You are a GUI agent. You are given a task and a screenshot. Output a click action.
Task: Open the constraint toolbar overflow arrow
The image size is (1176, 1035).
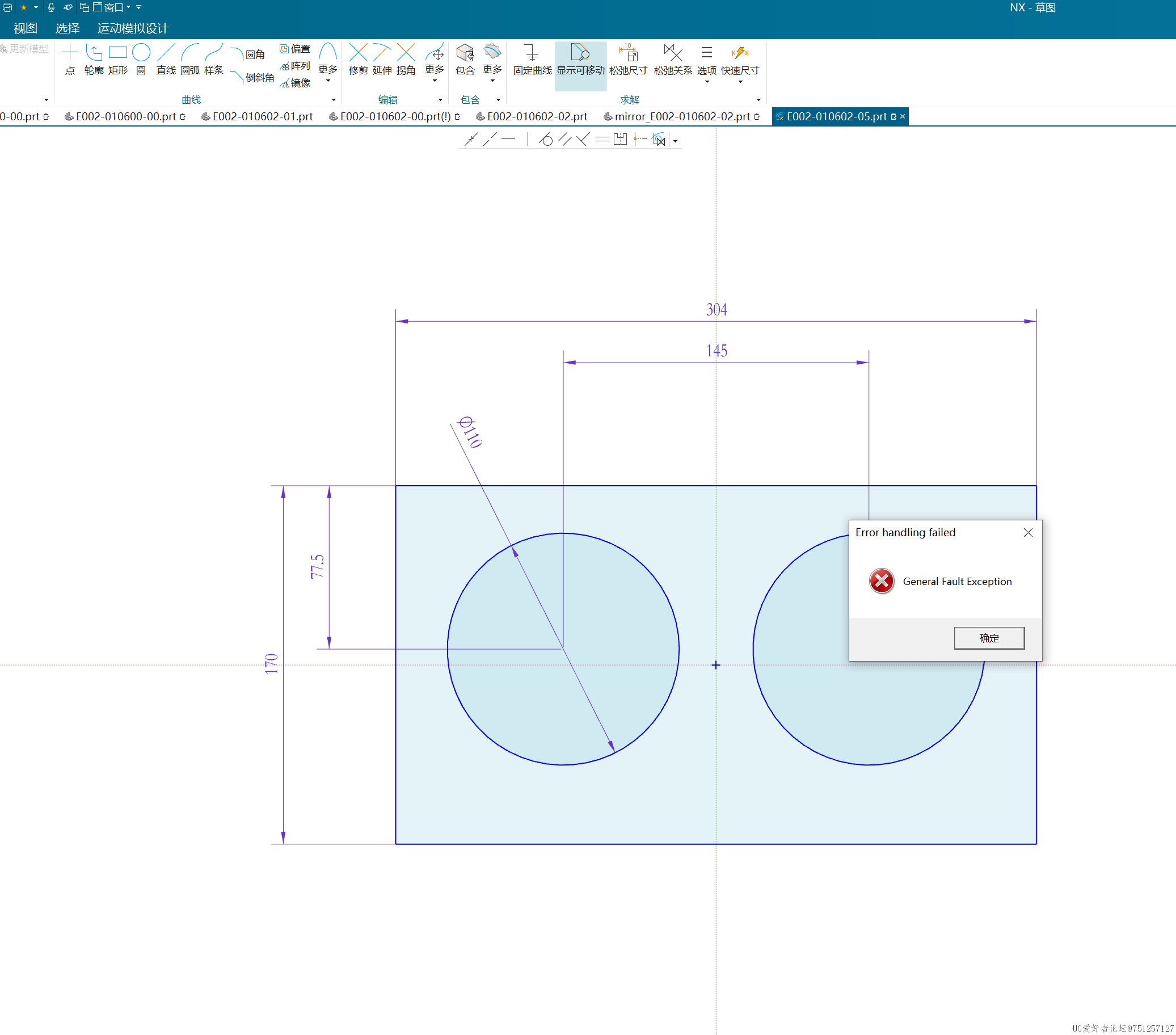point(676,141)
